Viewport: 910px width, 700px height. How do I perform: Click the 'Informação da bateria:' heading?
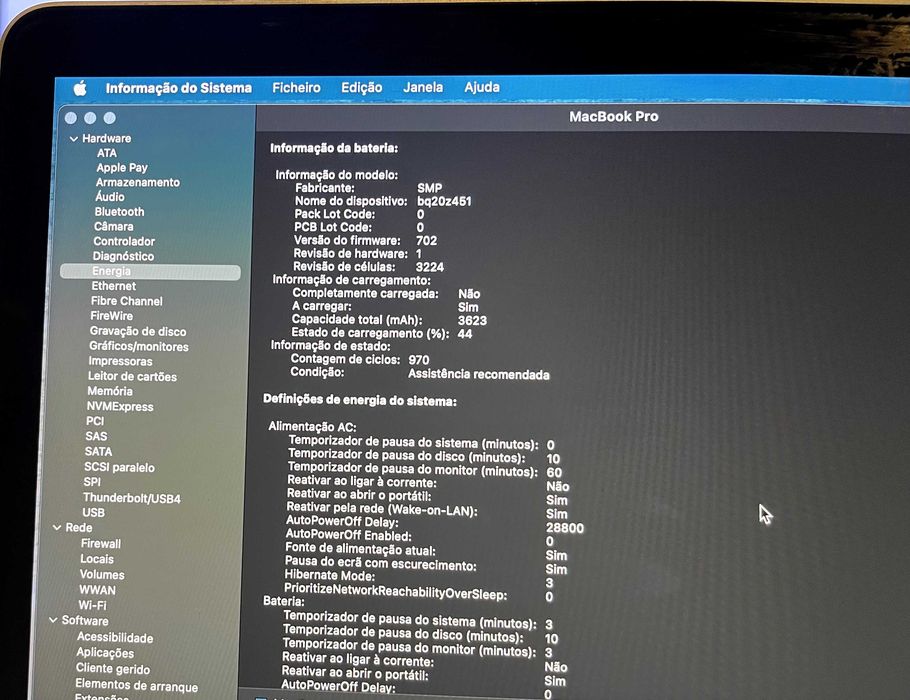(334, 149)
